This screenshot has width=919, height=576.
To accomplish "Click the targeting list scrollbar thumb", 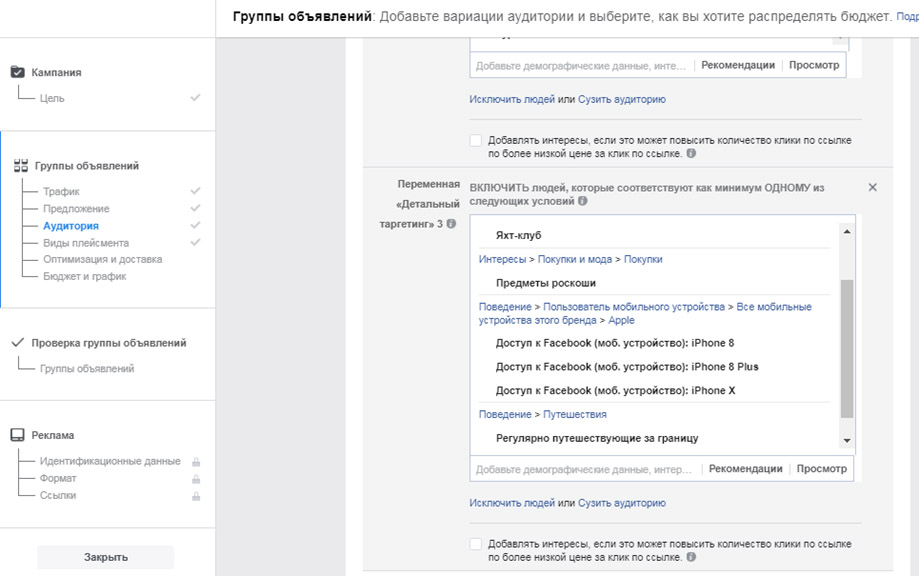I will (846, 349).
